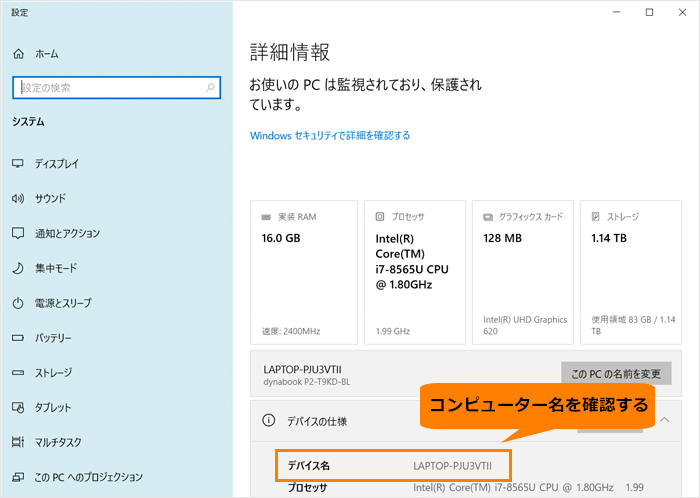Click the info icon beside デバイスの仕様
The height and width of the screenshot is (498, 700).
[269, 420]
